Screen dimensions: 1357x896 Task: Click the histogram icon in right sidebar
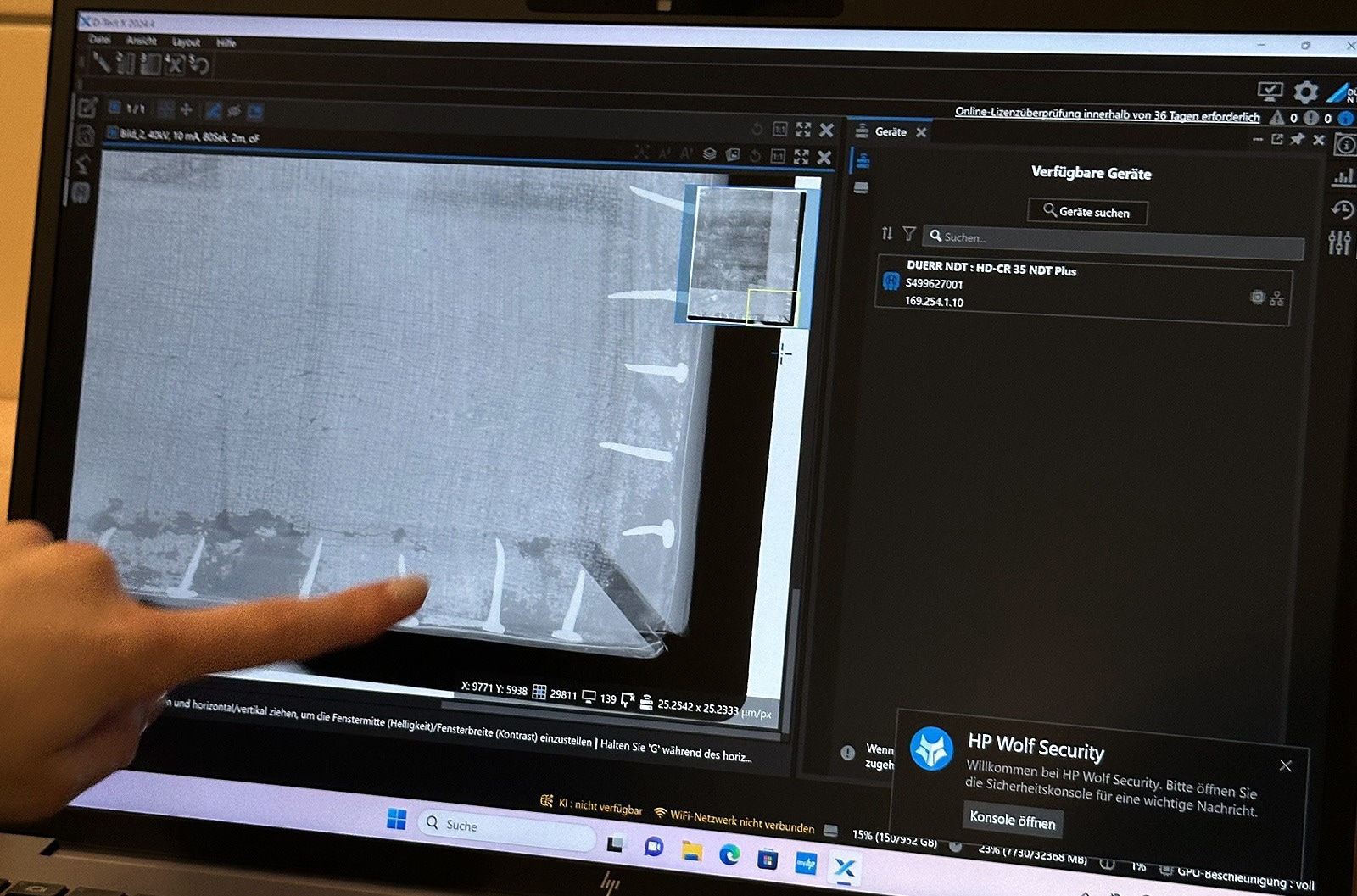1343,176
